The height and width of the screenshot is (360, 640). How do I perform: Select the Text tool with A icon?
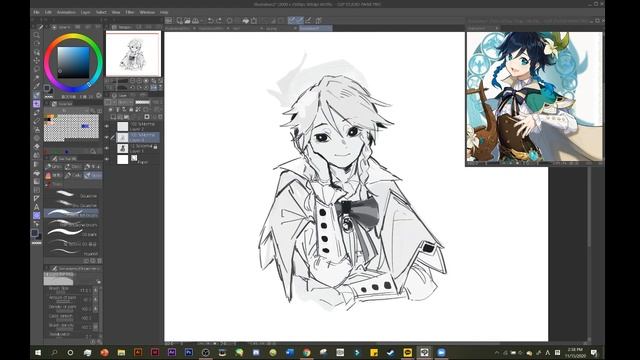click(x=37, y=207)
